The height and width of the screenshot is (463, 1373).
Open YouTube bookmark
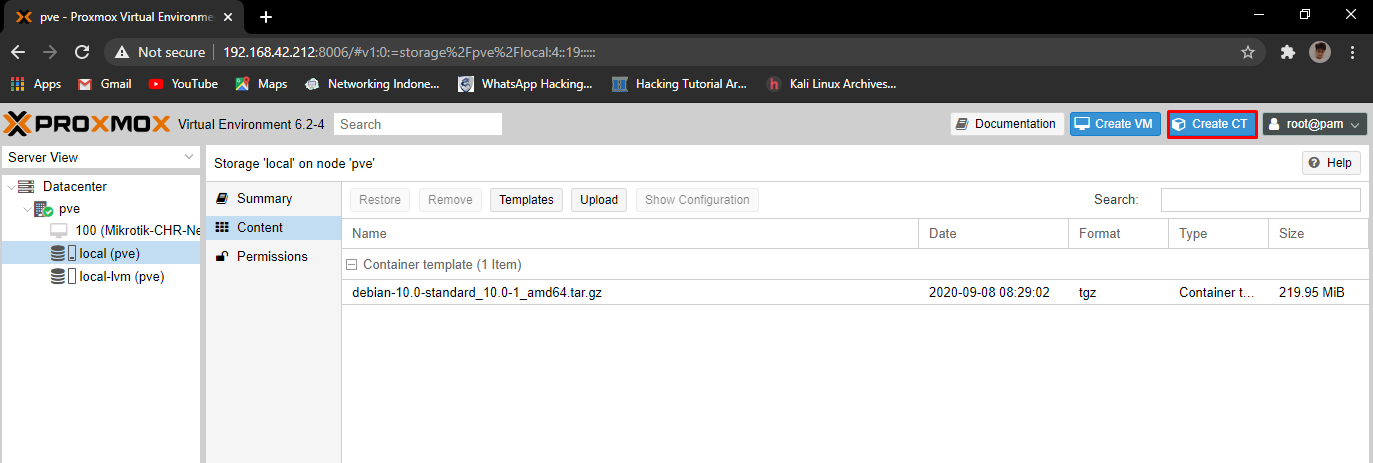tap(183, 84)
